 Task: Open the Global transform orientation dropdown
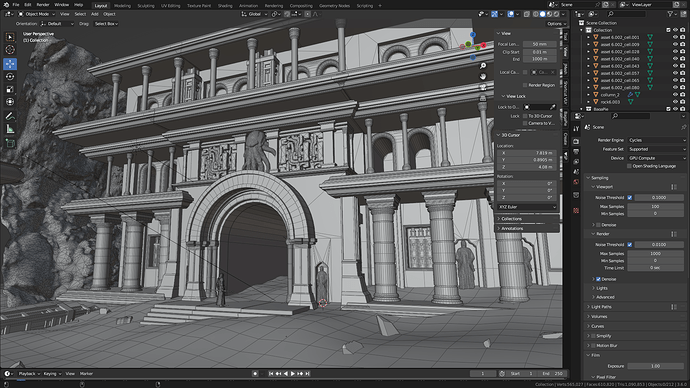click(x=254, y=14)
